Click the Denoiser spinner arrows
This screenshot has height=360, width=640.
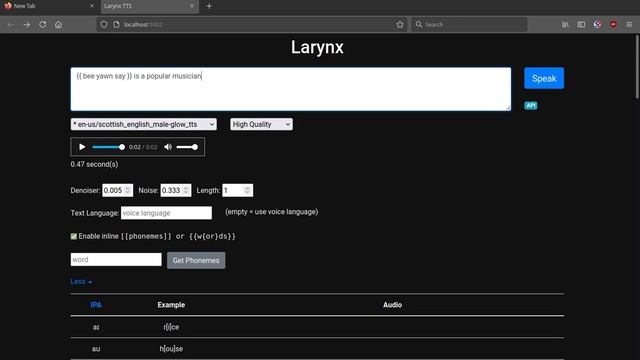click(x=128, y=190)
